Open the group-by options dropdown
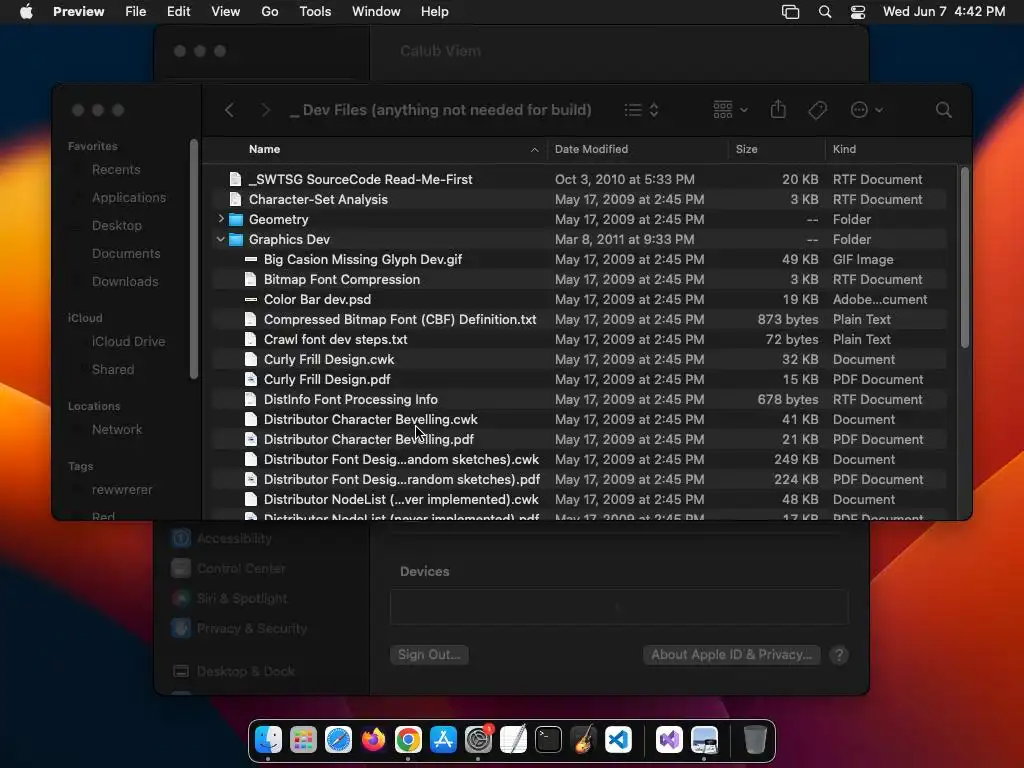 [730, 110]
